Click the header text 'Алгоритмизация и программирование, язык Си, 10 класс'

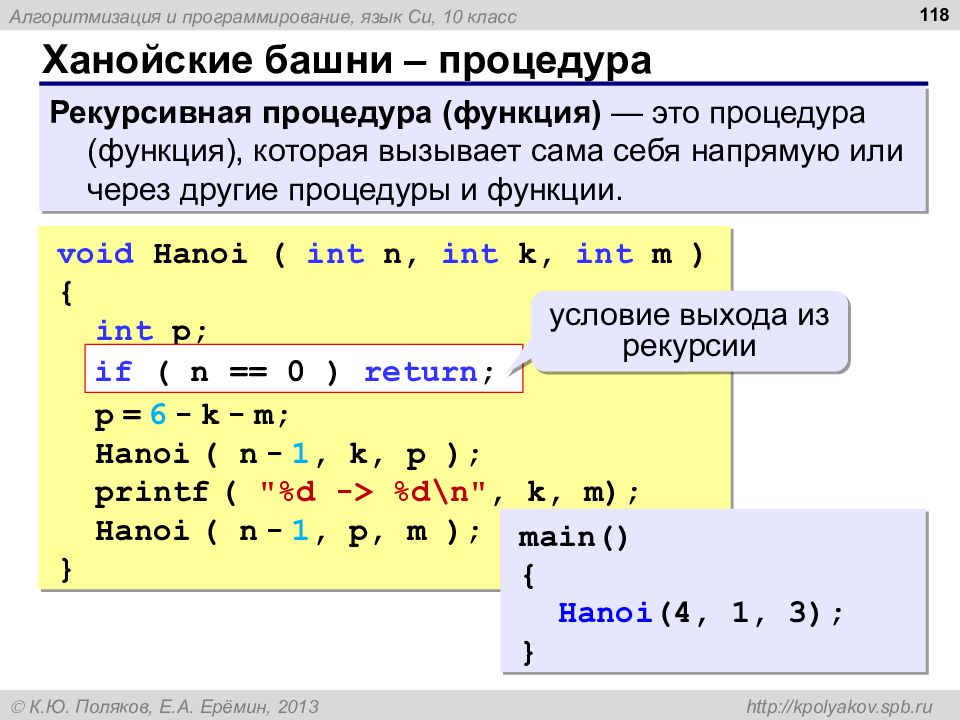tap(263, 17)
